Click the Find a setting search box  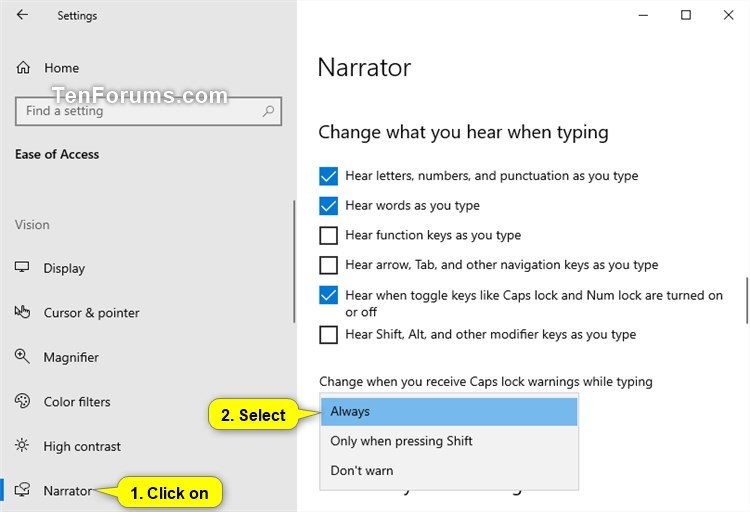pyautogui.click(x=148, y=111)
